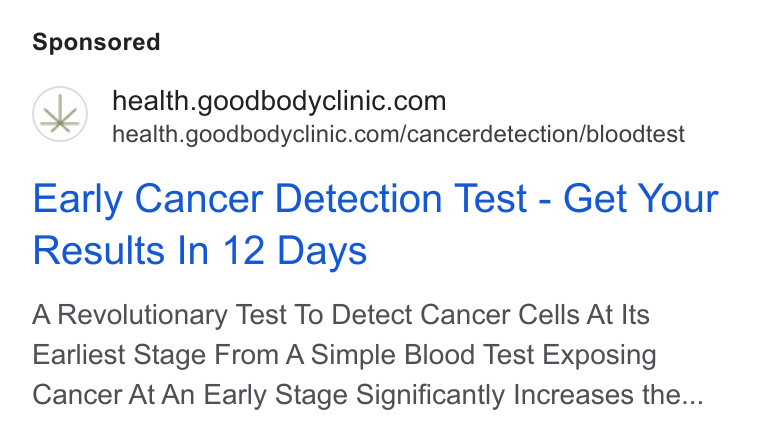The image size is (760, 438).
Task: Click '12 Days' in the headline
Action: (x=294, y=250)
